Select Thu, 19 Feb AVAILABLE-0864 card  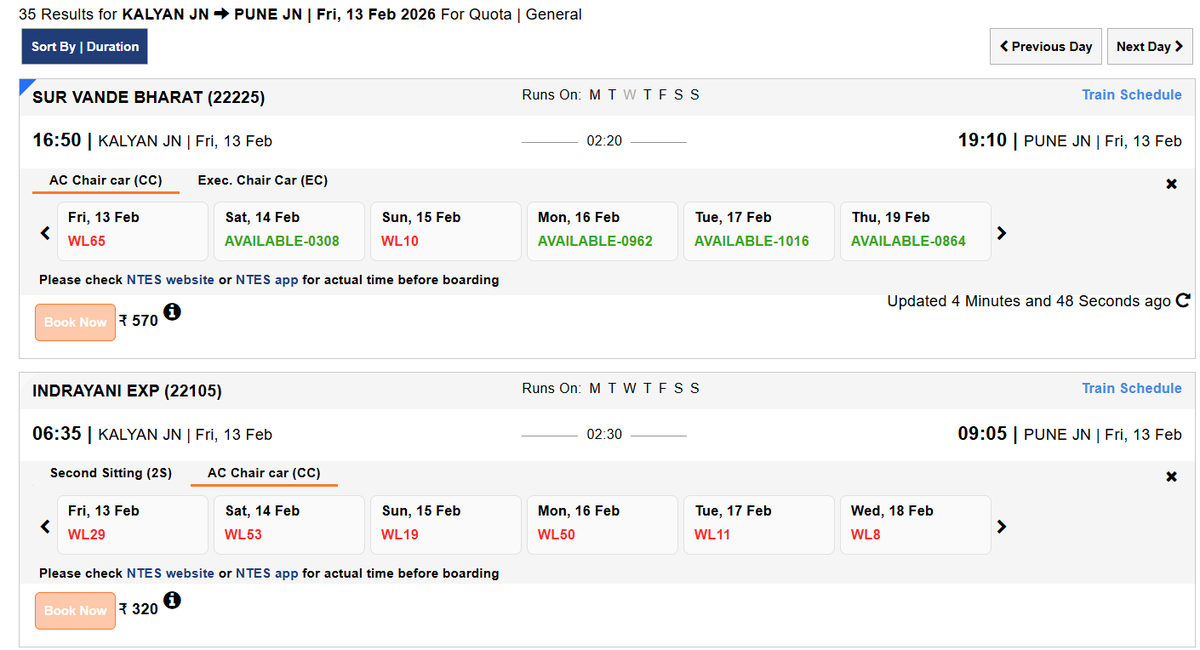point(916,231)
